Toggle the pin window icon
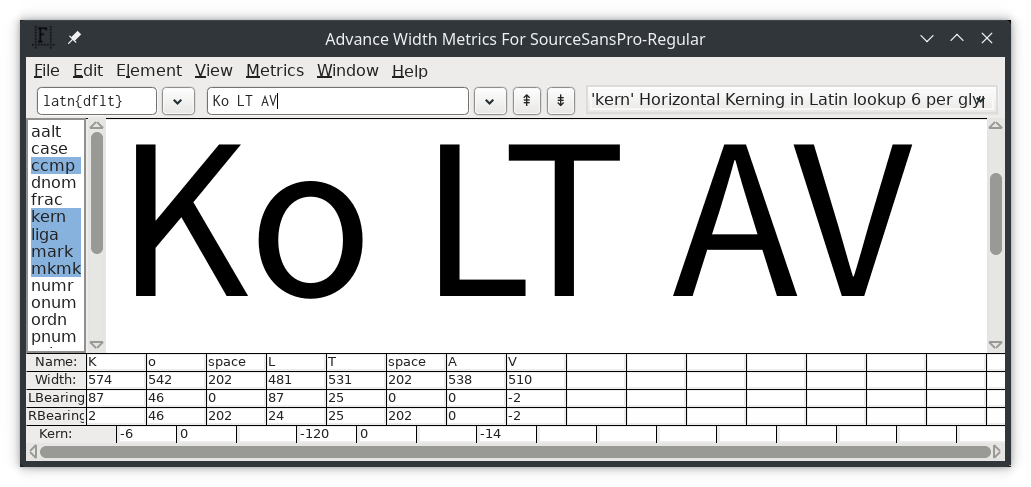 click(74, 38)
